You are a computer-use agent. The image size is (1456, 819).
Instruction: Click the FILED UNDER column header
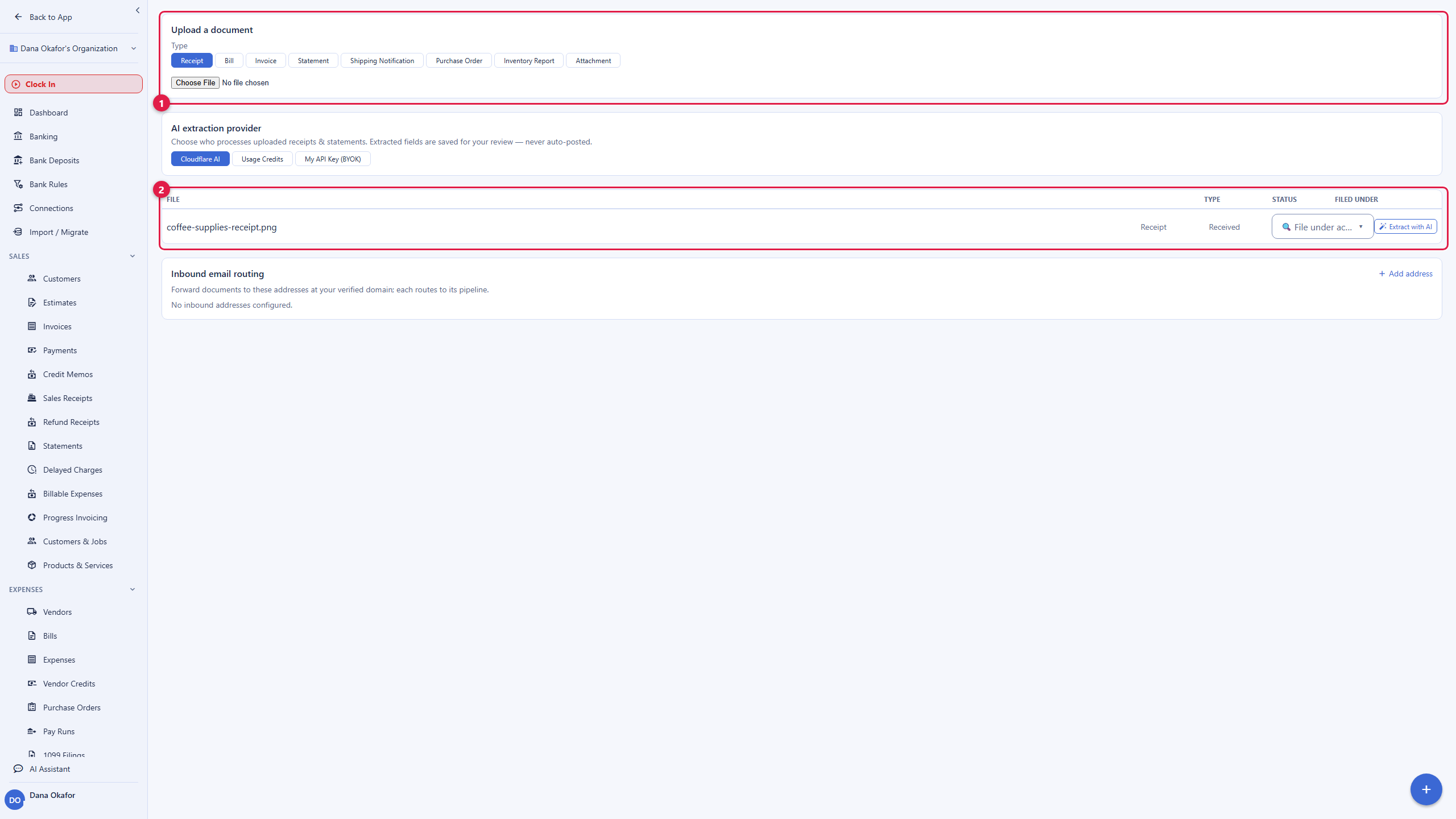[1356, 200]
